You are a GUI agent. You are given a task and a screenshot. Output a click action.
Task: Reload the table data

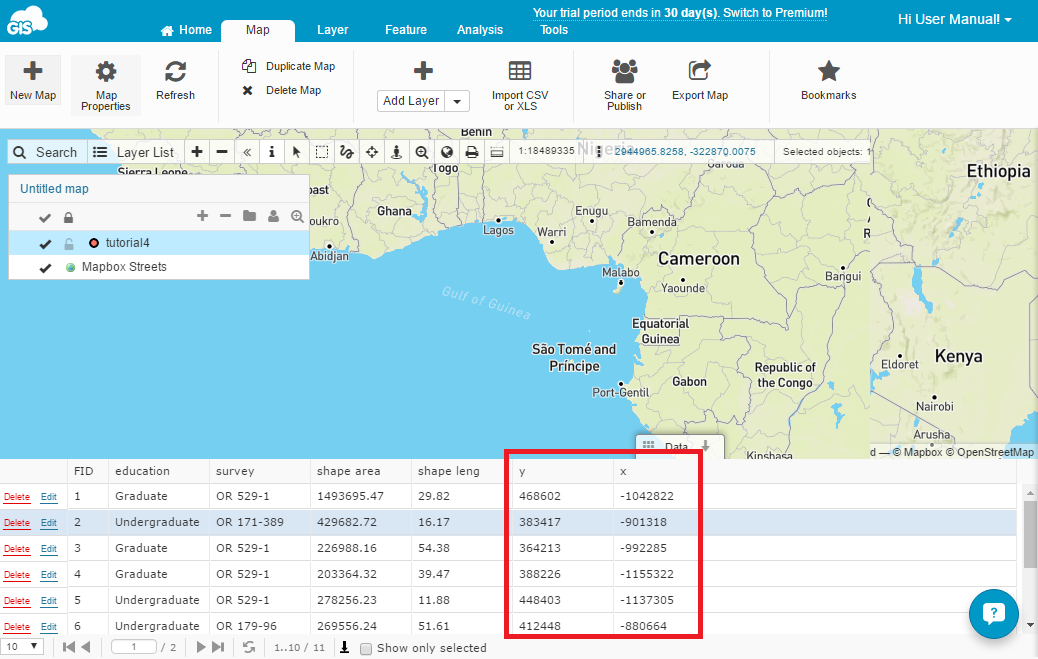click(249, 647)
